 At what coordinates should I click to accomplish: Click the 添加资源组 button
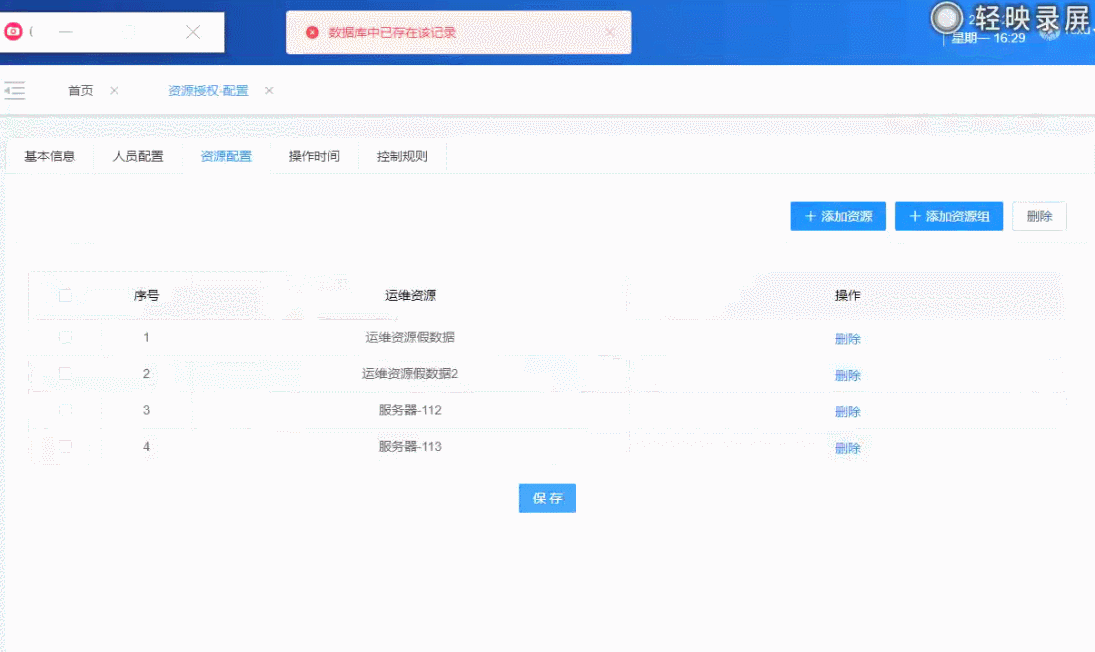tap(949, 216)
